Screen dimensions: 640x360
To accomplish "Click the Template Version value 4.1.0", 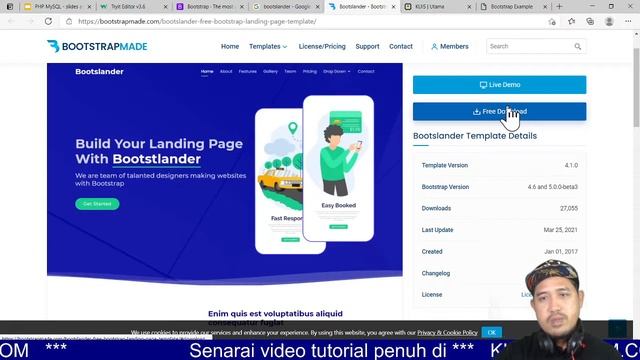I will (x=571, y=165).
